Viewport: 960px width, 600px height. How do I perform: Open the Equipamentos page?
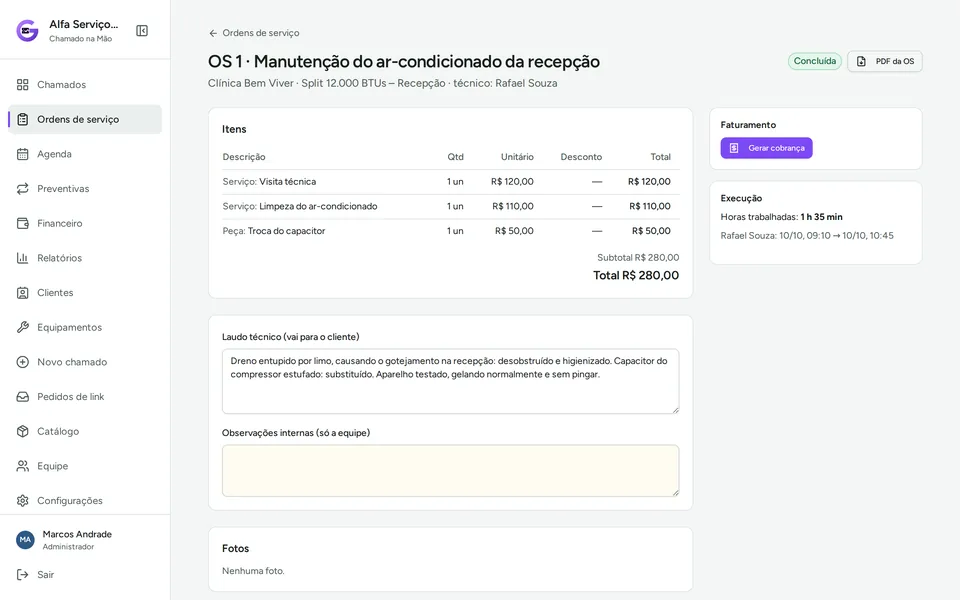(84, 328)
